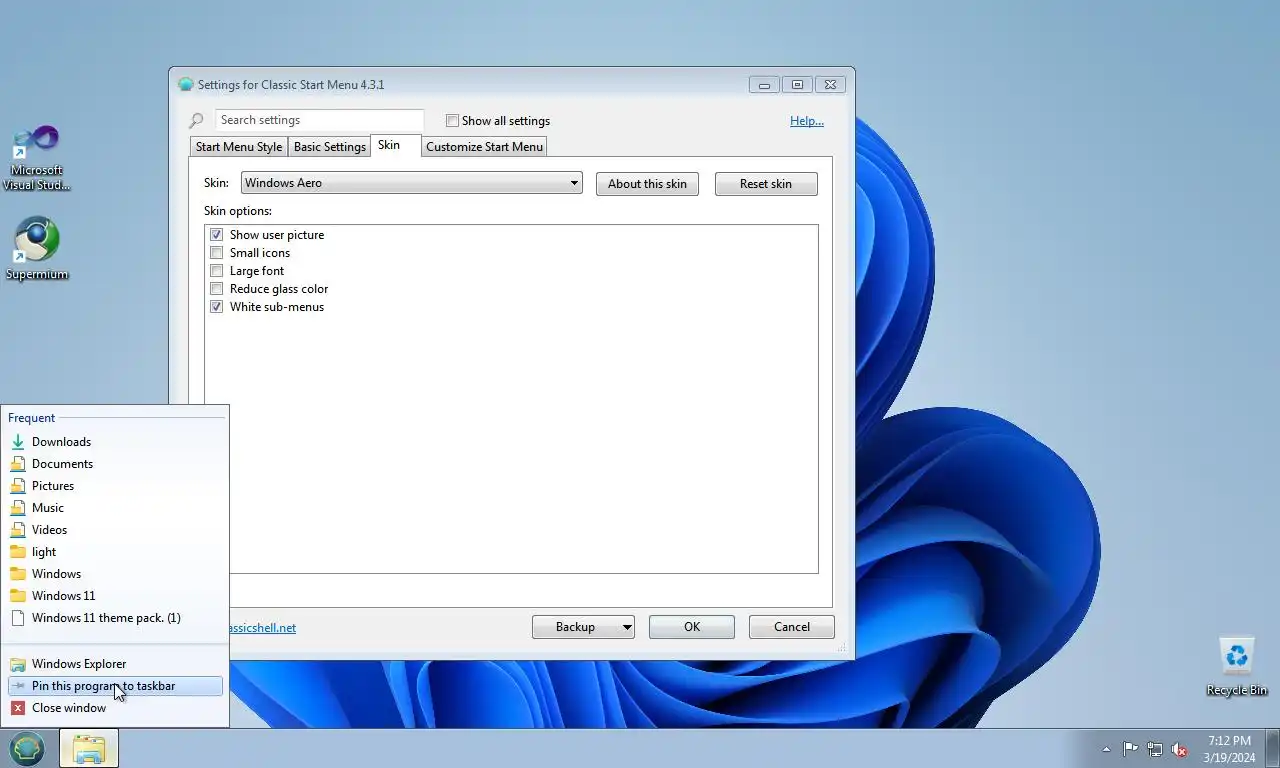Click the File Explorer taskbar icon

(x=89, y=748)
